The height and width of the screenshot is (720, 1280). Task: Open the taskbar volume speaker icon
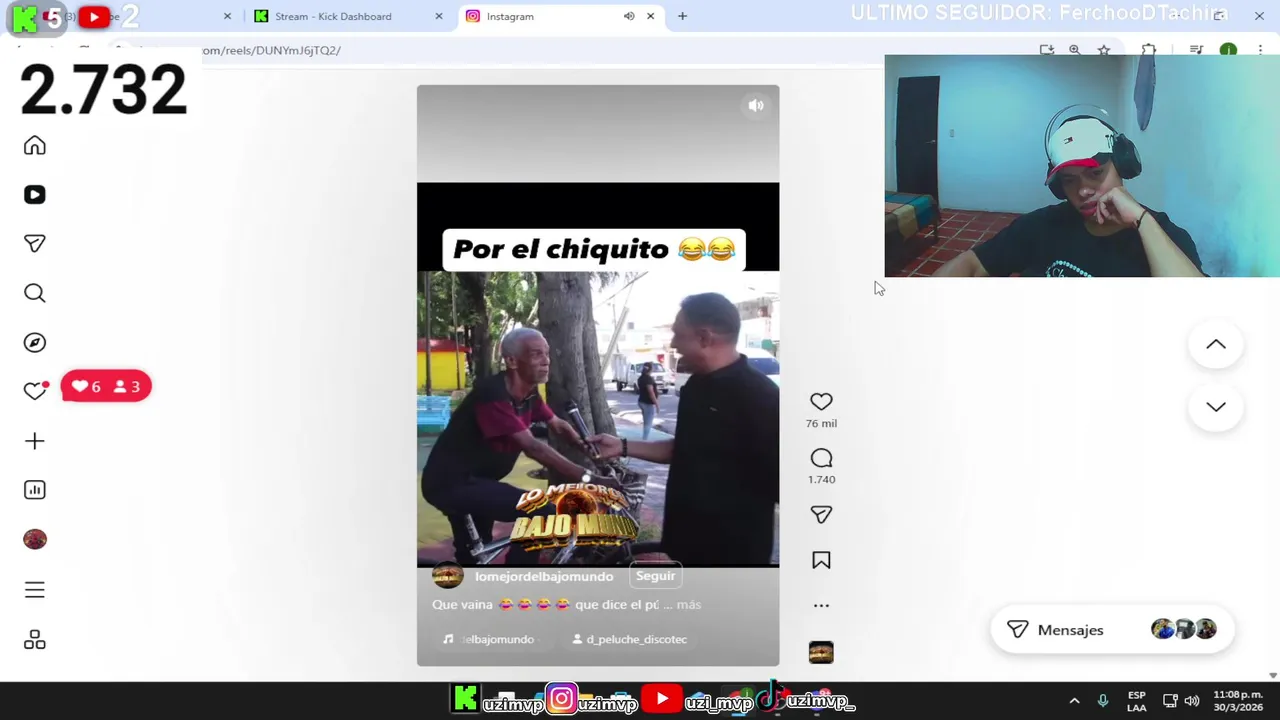click(1192, 701)
